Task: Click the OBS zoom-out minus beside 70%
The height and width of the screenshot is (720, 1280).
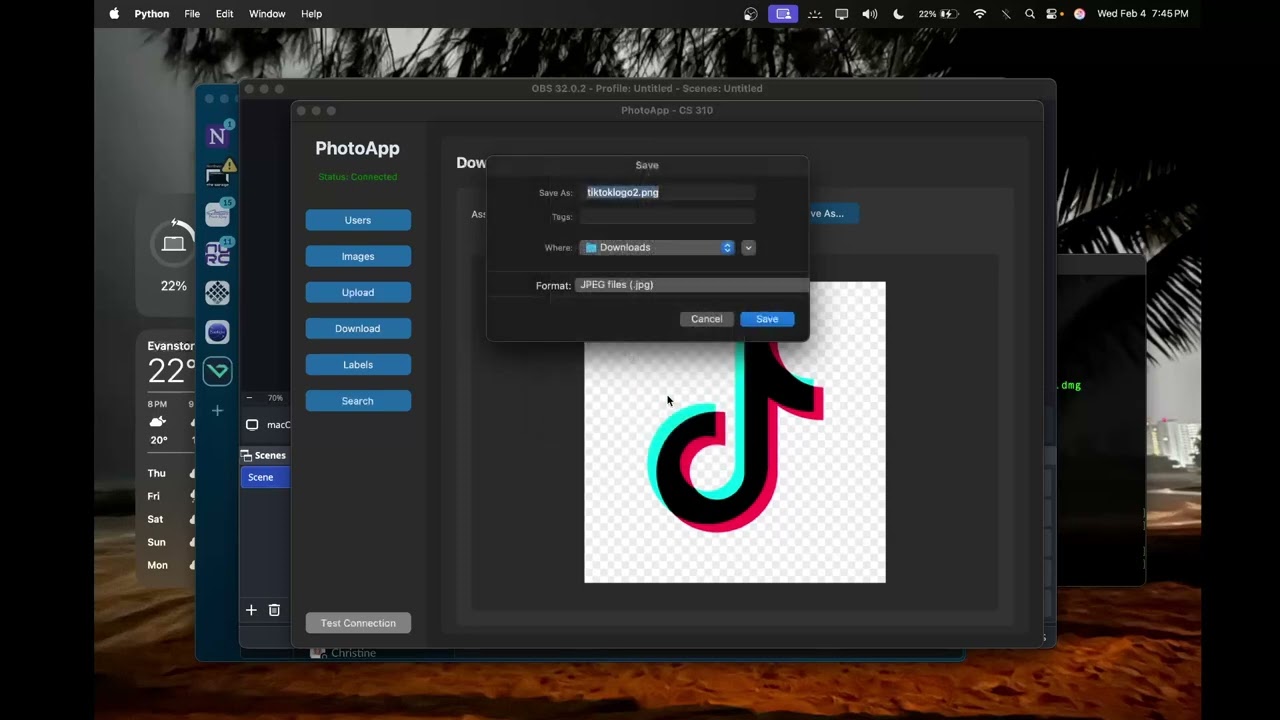Action: click(x=249, y=398)
